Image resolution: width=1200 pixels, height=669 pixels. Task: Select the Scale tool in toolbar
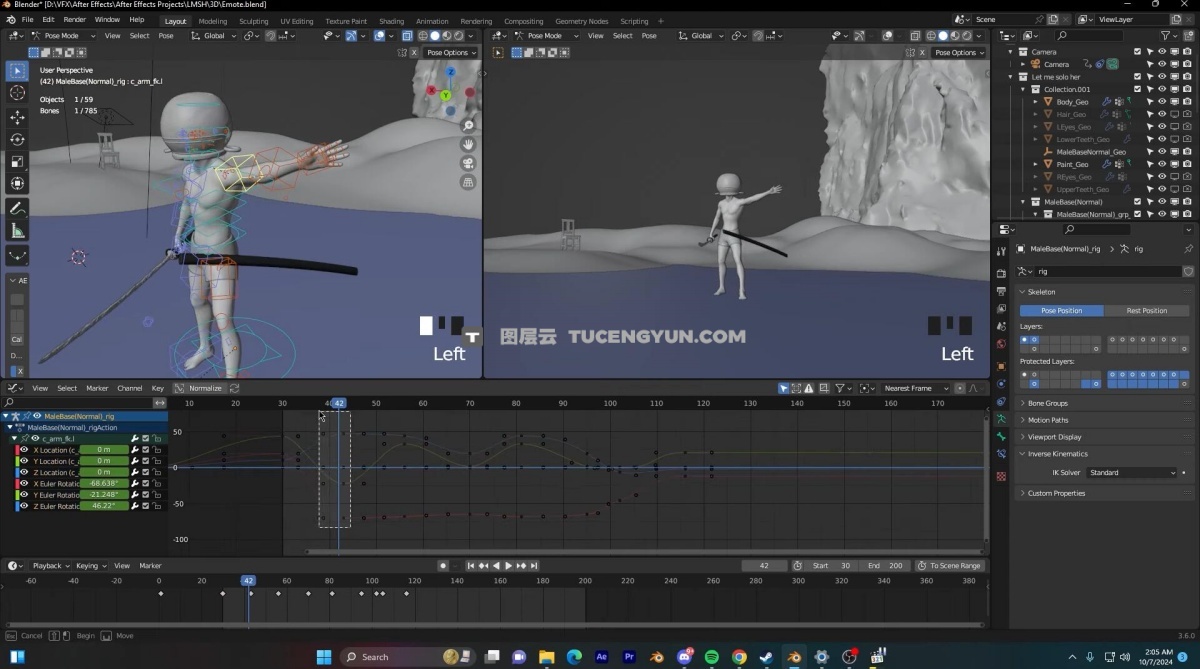click(x=17, y=162)
